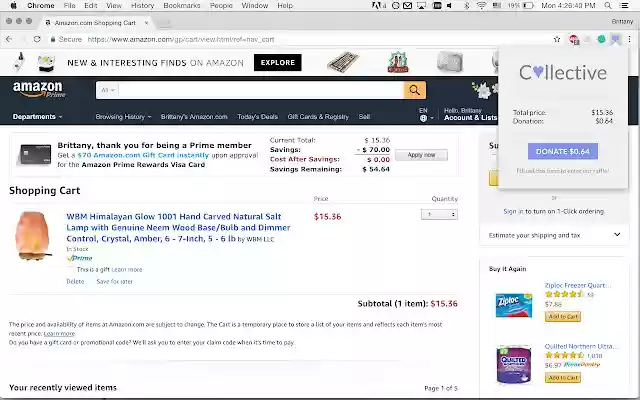This screenshot has width=640, height=400.
Task: Open the View menu
Action: click(x=114, y=6)
